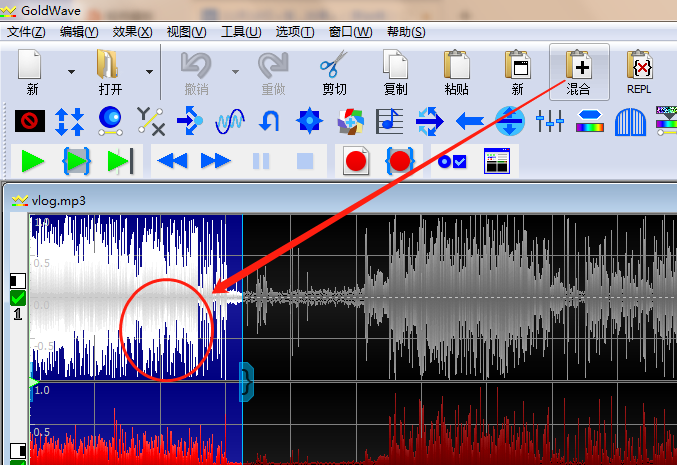Click the REPL replace icon
677x465 pixels.
click(639, 73)
